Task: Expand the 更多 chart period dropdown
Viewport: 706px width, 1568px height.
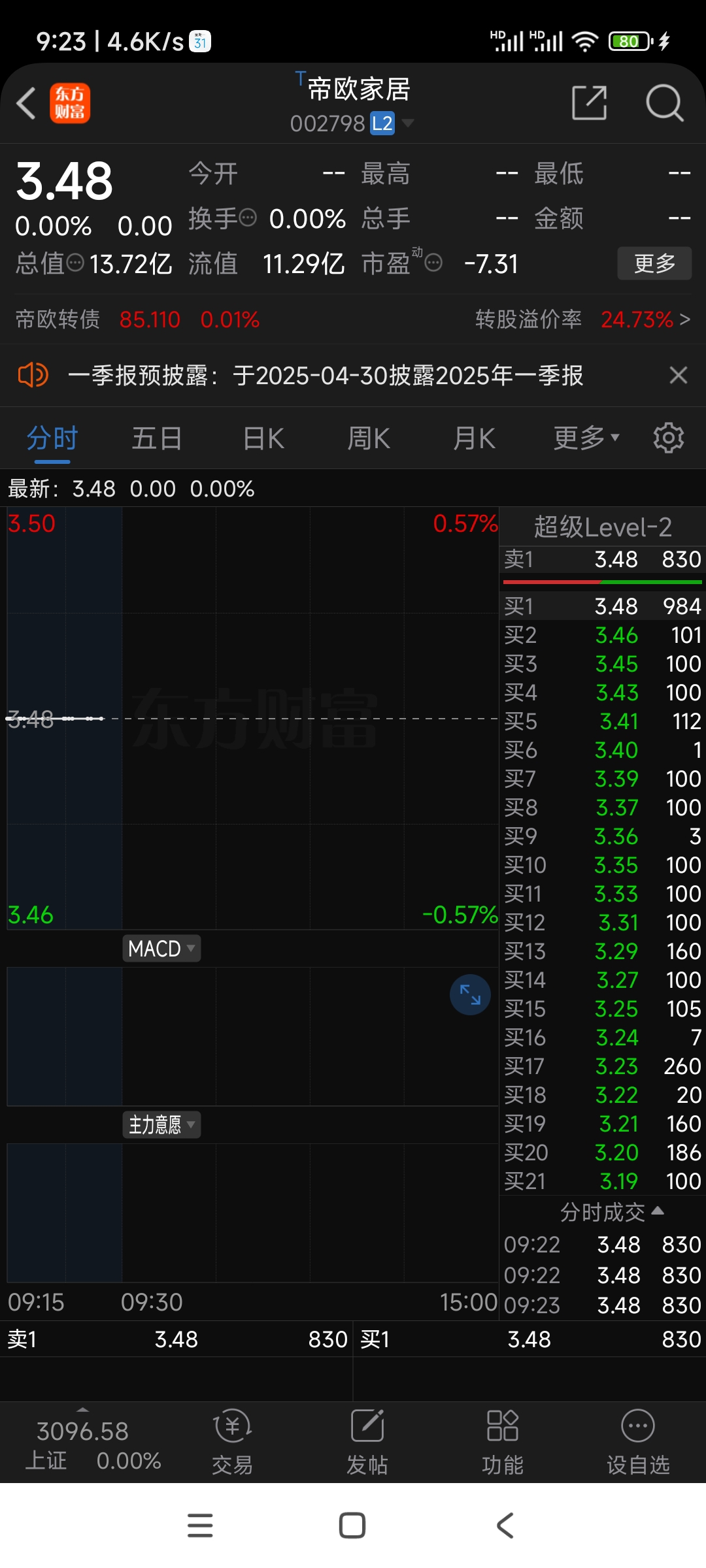Action: coord(586,438)
